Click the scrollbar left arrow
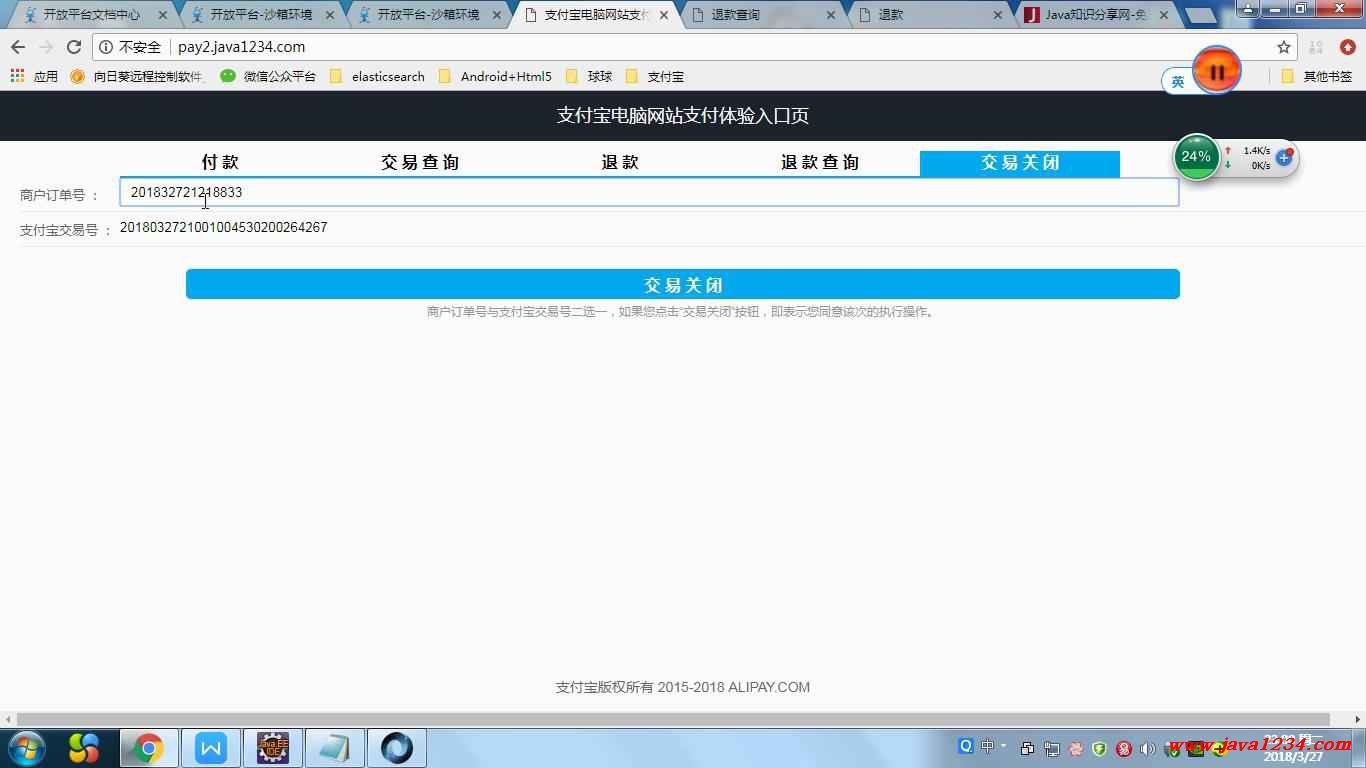1366x768 pixels. click(x=8, y=719)
